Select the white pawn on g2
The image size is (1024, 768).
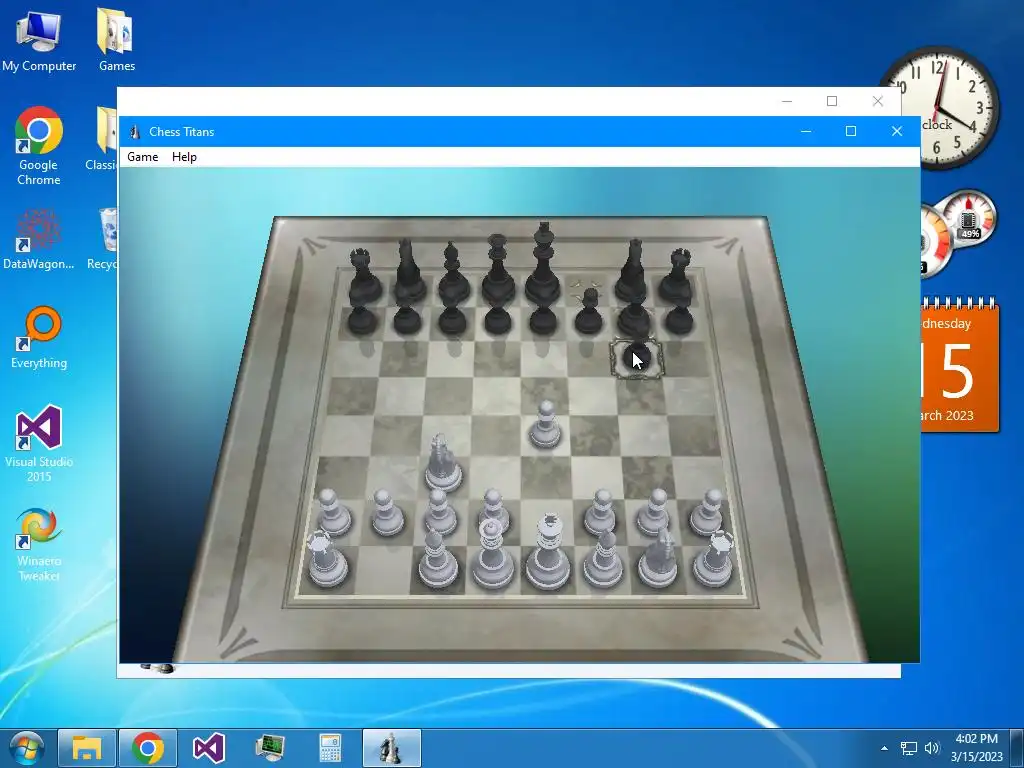point(654,513)
